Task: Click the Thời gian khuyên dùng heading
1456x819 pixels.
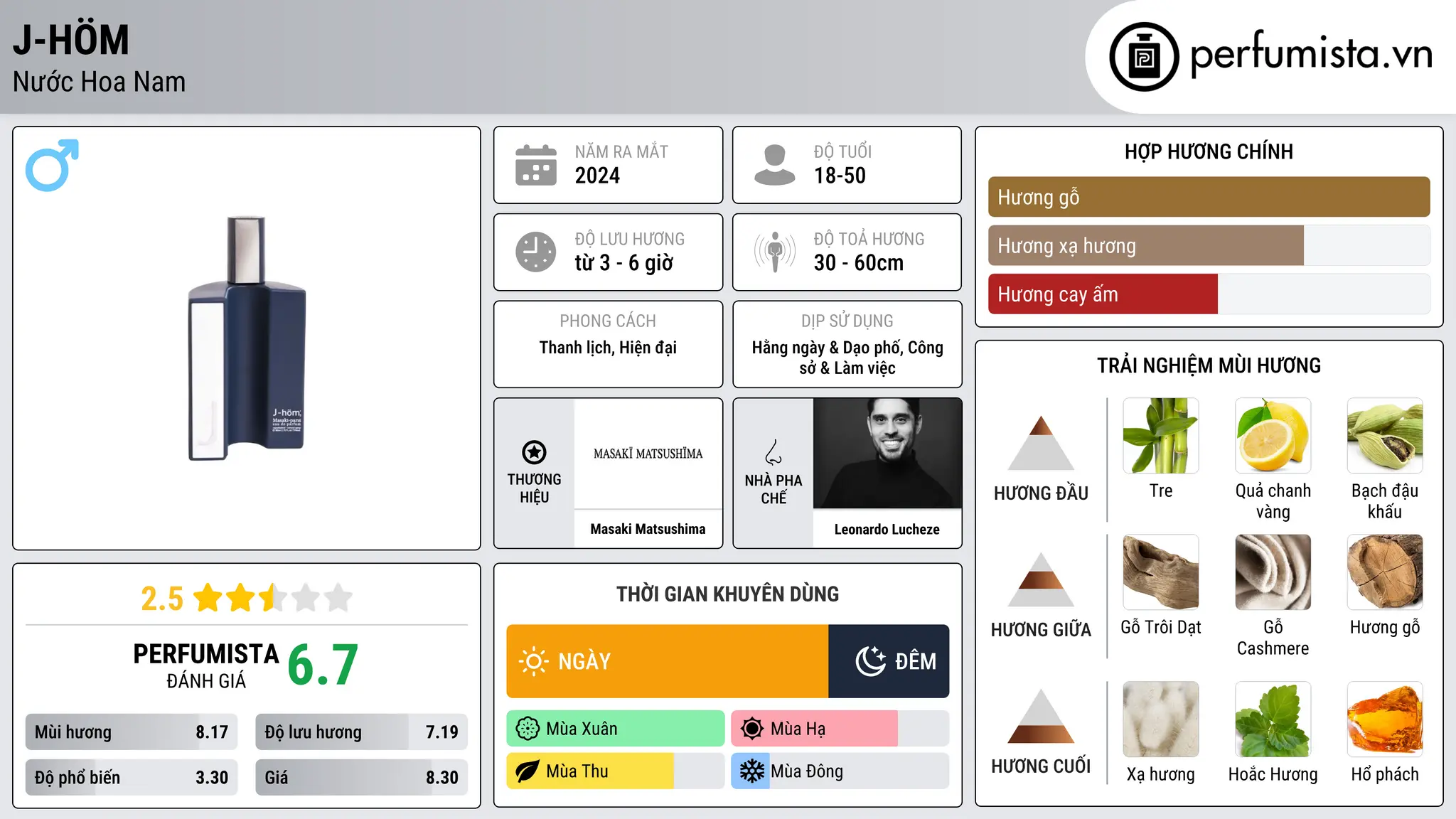Action: point(727,594)
